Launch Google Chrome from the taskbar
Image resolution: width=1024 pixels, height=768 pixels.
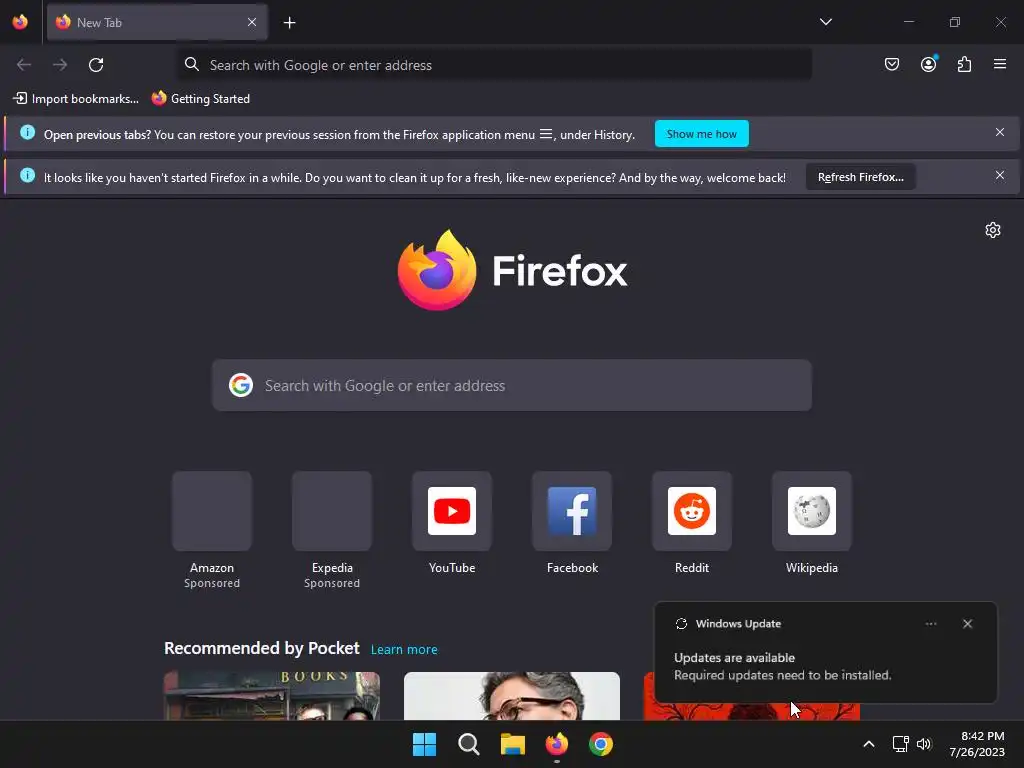601,744
